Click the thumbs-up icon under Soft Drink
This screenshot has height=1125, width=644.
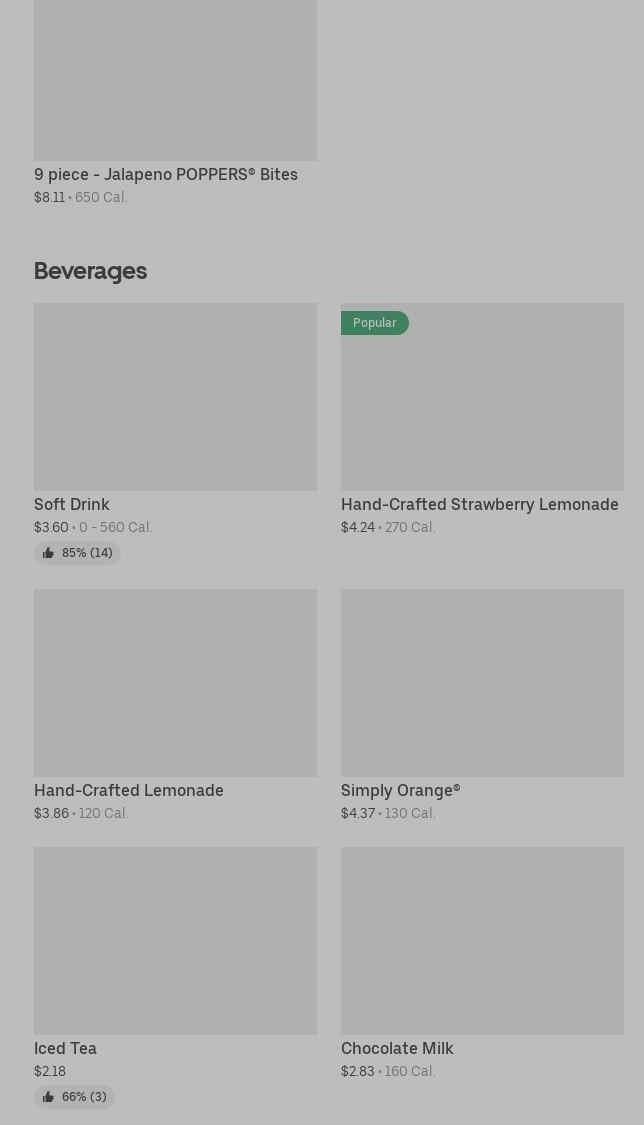[x=48, y=553]
